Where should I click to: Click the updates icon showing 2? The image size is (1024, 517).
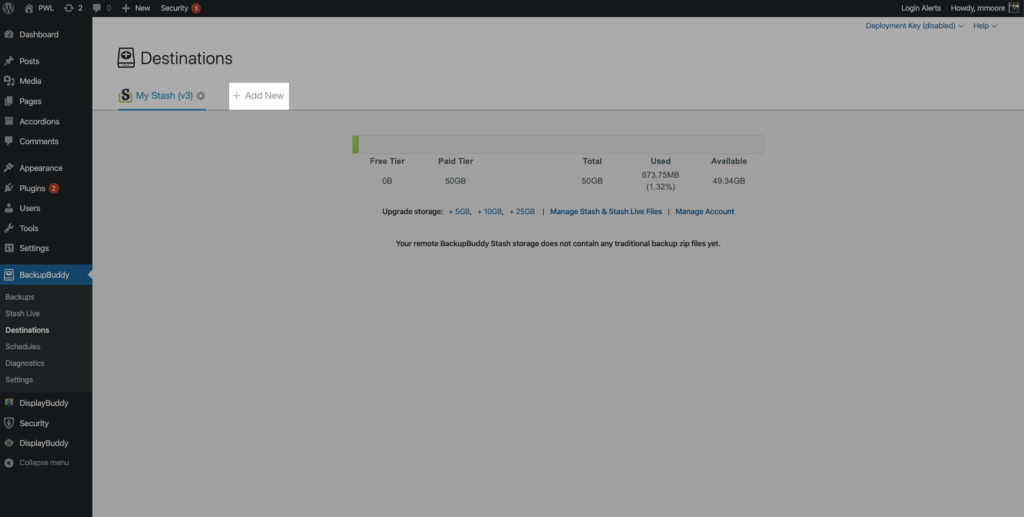[x=73, y=8]
